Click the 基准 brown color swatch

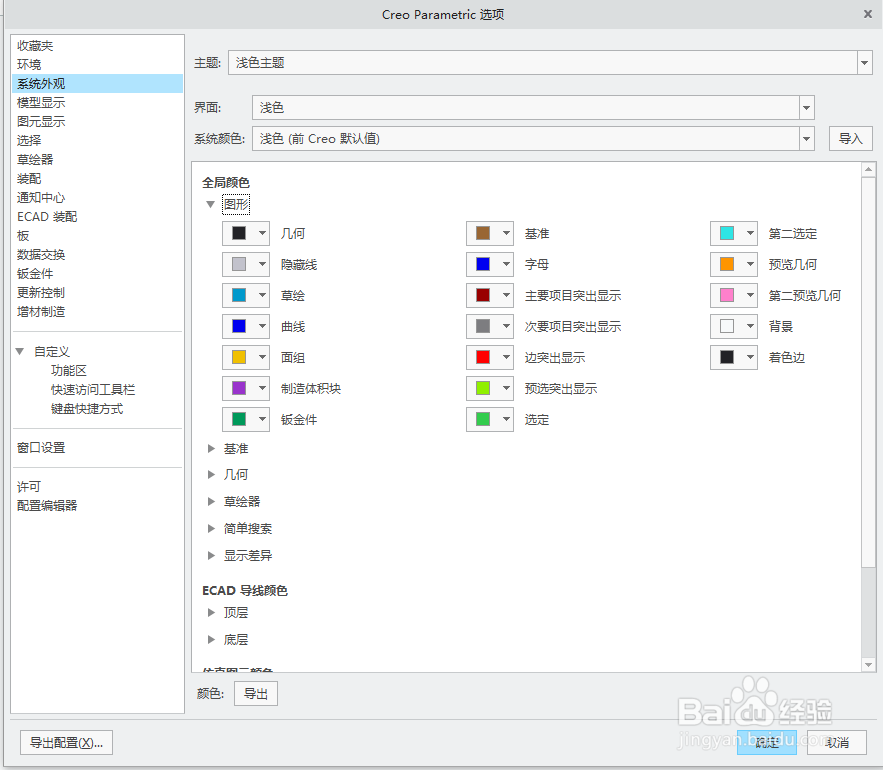tap(483, 233)
